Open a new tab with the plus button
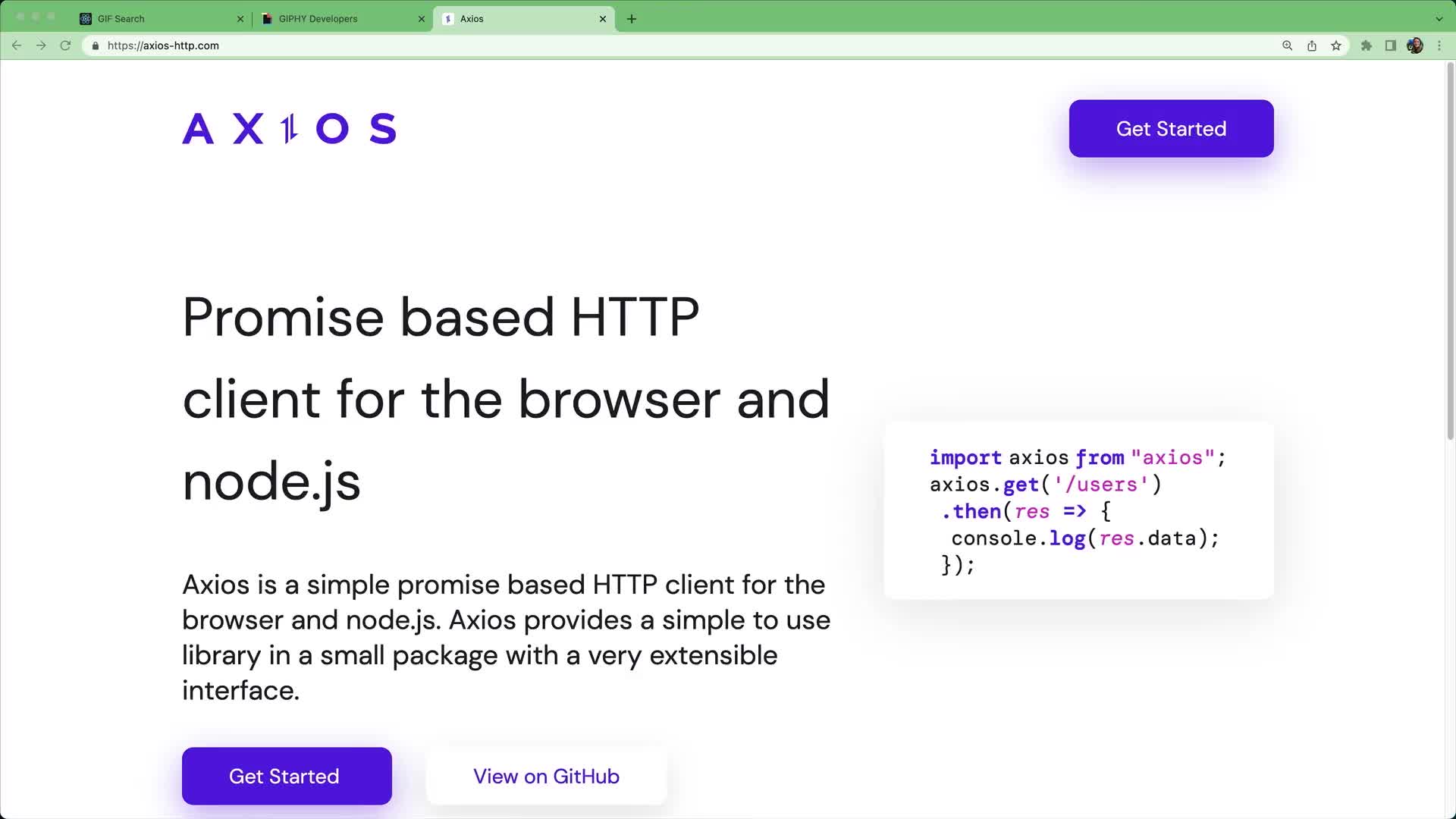Viewport: 1456px width, 819px height. click(632, 18)
